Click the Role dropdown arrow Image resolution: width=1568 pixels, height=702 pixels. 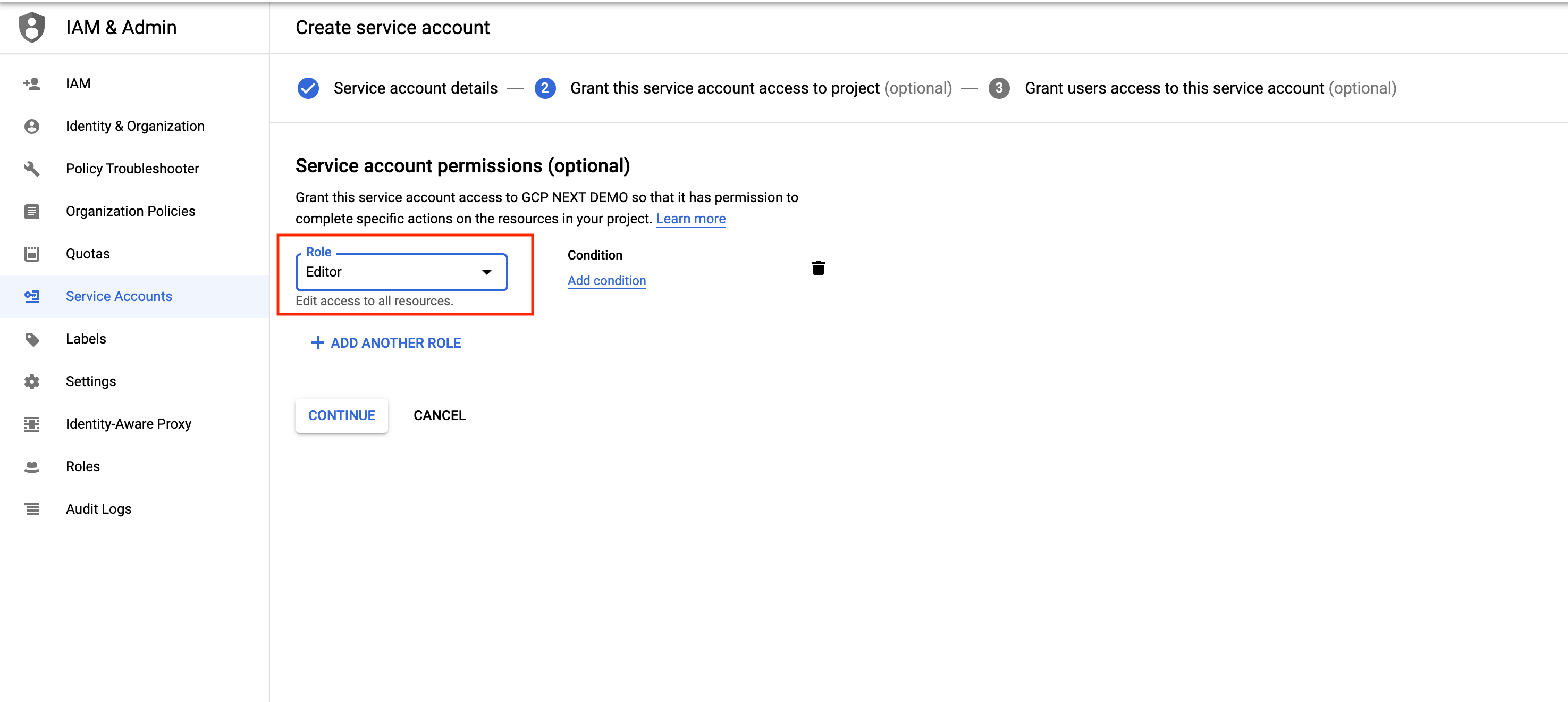[486, 272]
